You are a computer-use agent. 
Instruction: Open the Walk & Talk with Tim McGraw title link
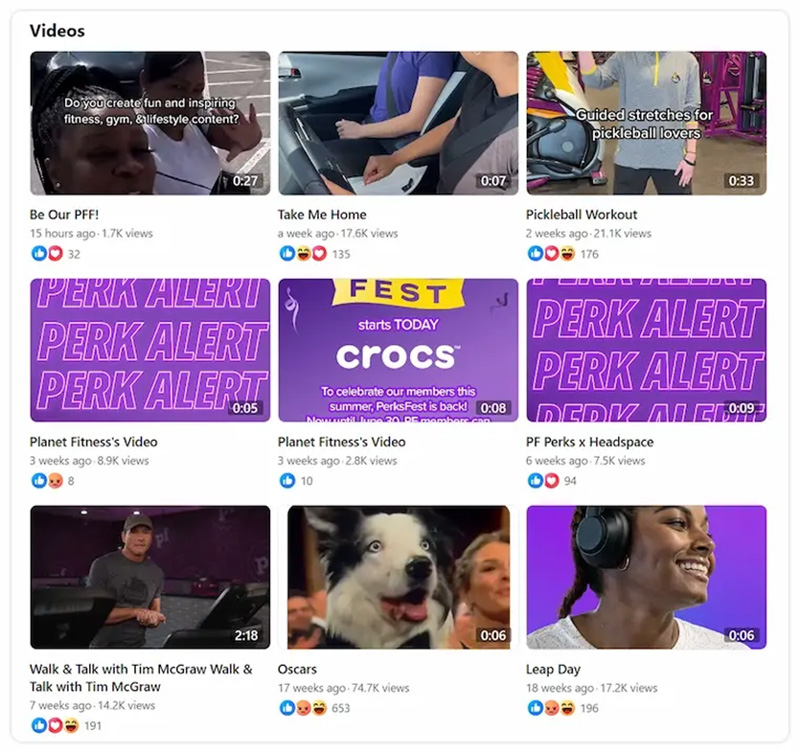141,678
